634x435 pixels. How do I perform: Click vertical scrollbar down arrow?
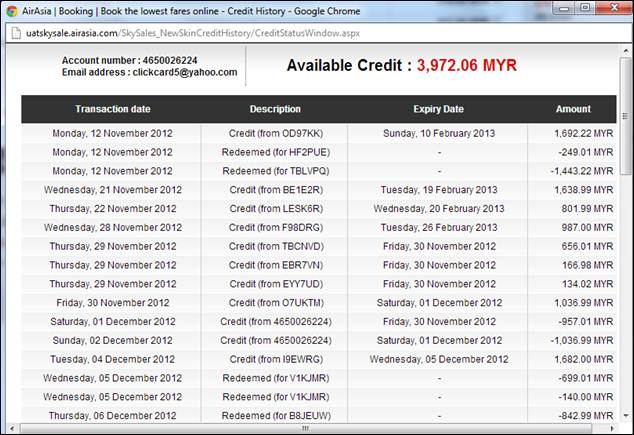pyautogui.click(x=626, y=416)
